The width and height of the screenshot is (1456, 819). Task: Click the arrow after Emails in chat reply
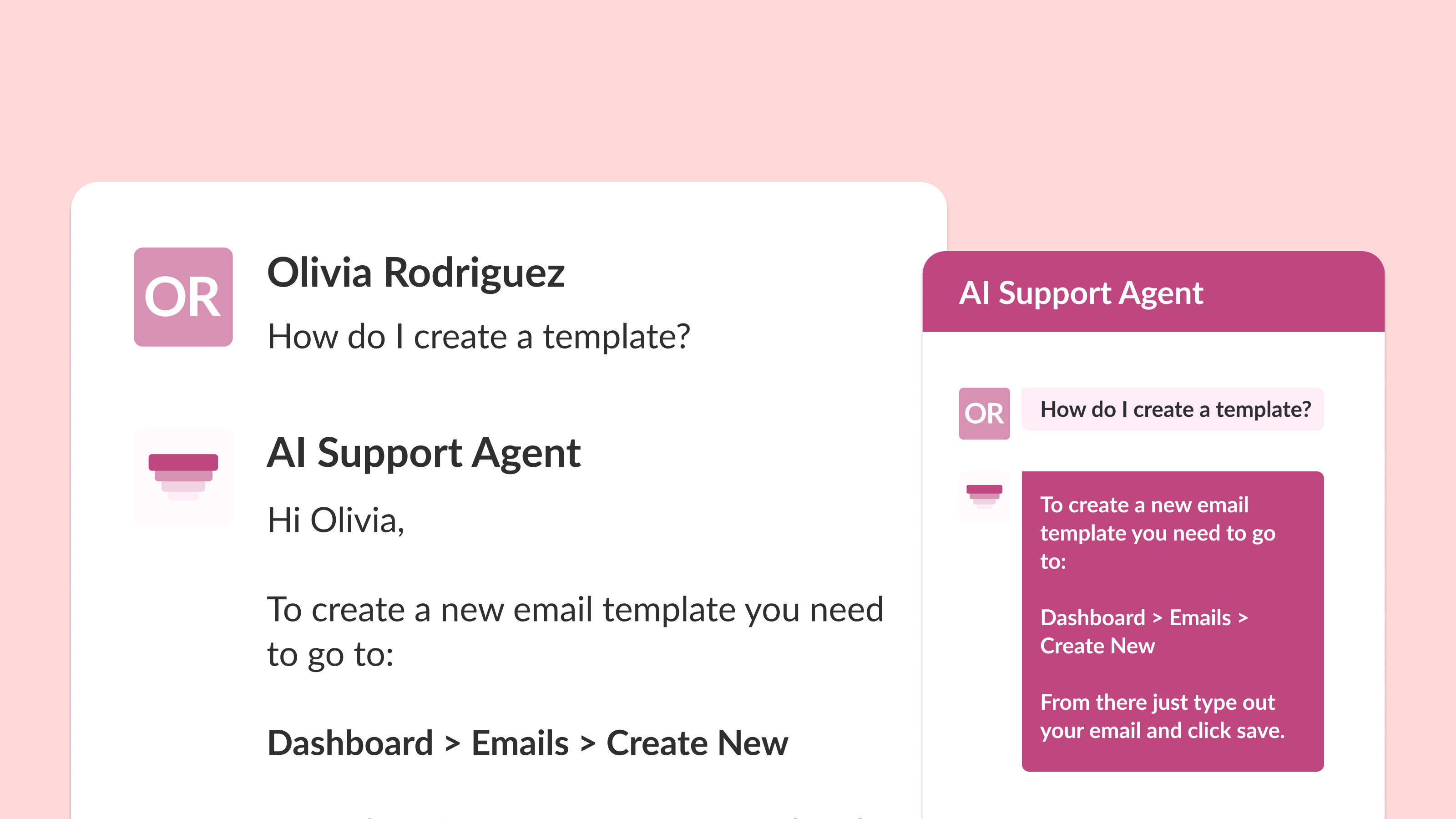[x=1243, y=618]
